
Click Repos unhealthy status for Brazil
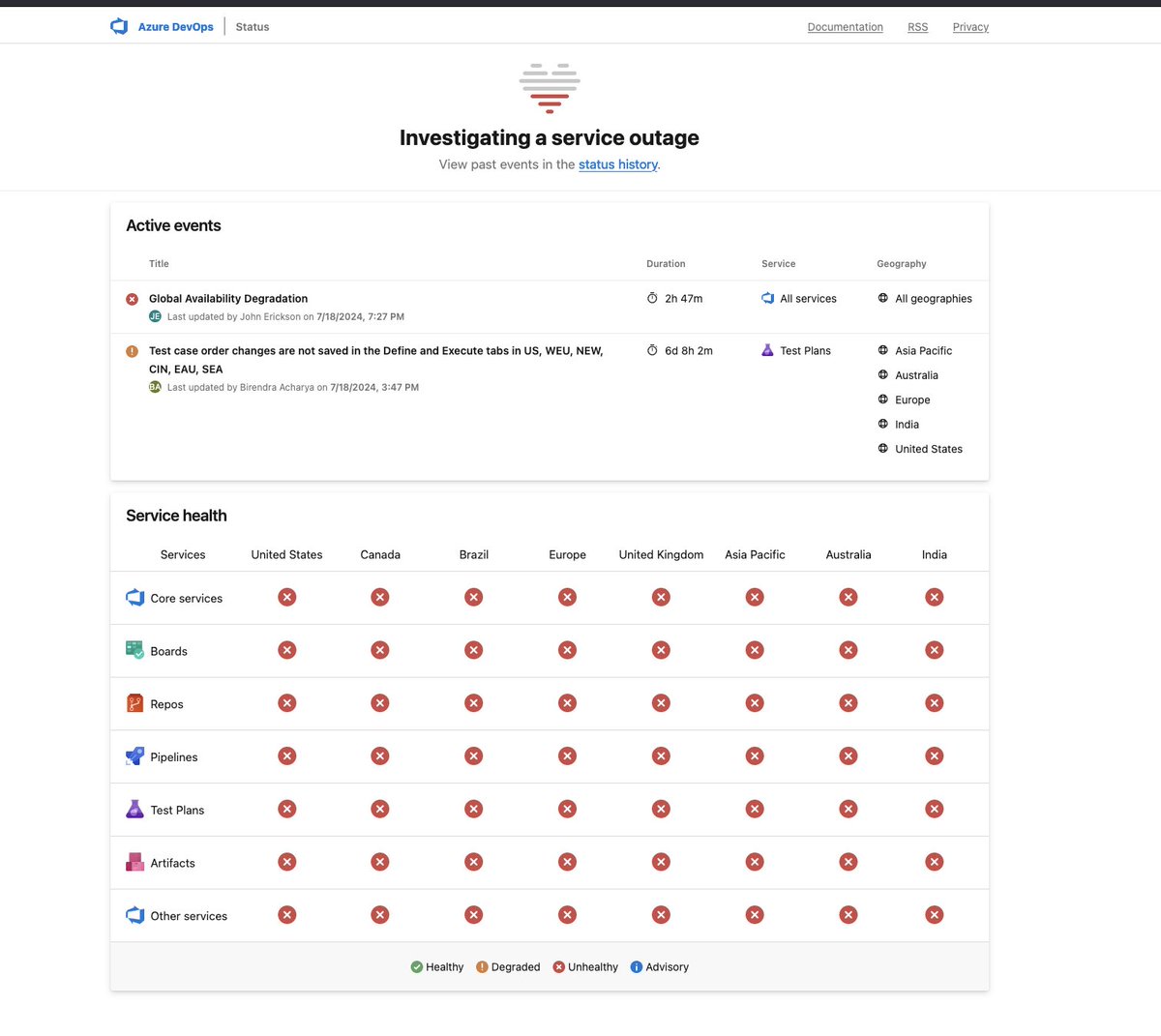pyautogui.click(x=473, y=703)
